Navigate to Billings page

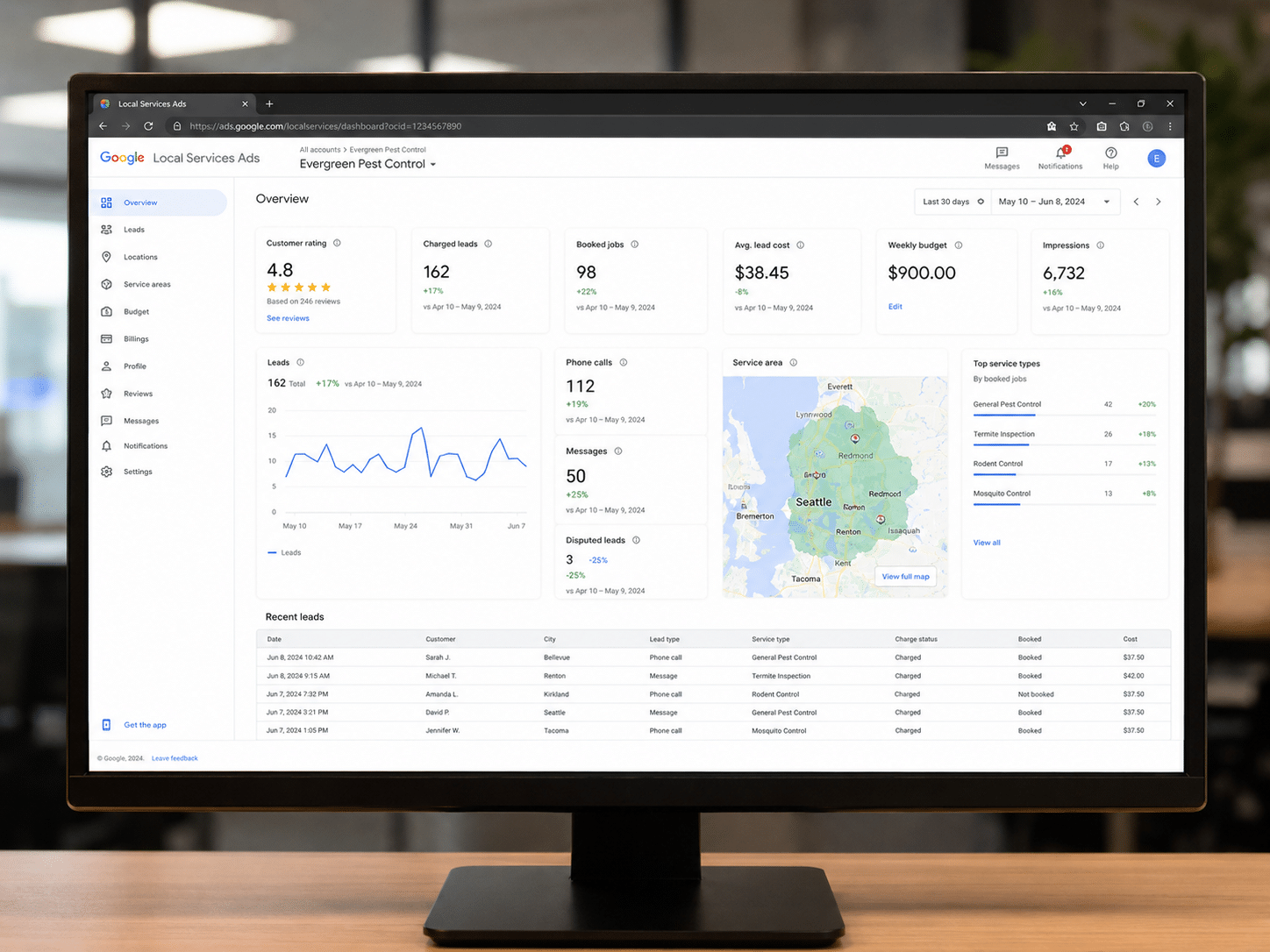(x=136, y=338)
